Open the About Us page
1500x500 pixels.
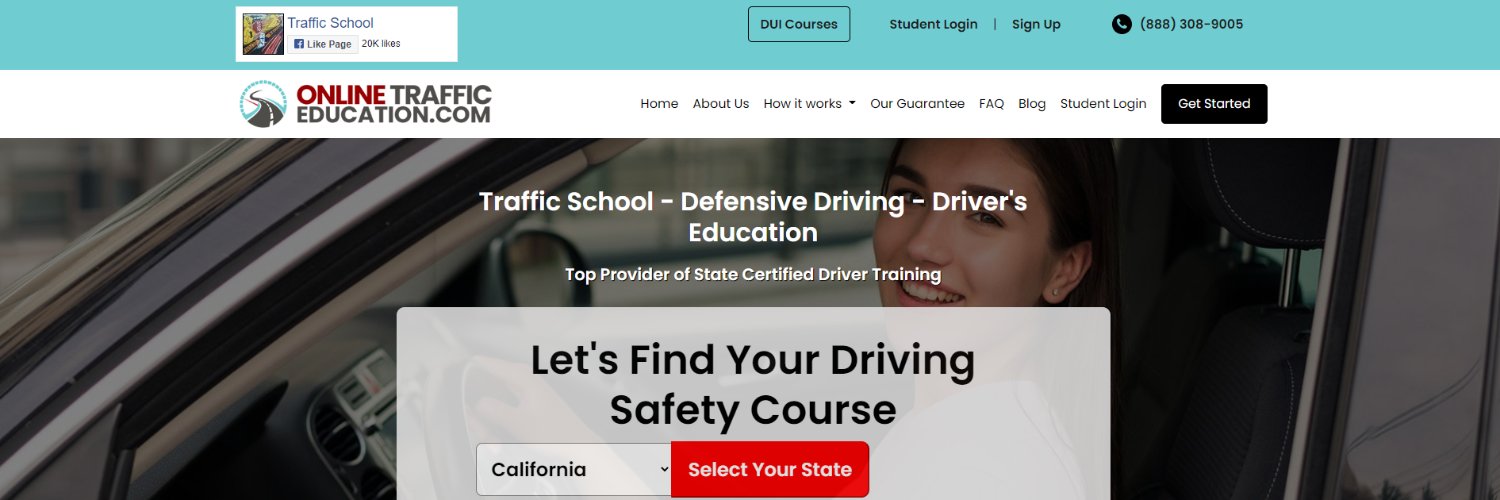tap(721, 104)
